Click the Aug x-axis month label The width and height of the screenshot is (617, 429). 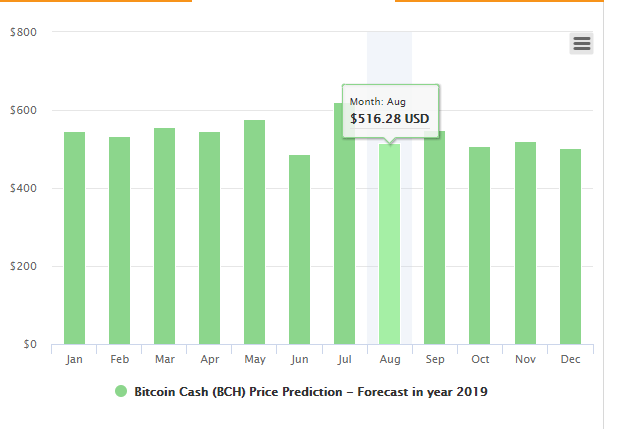click(x=390, y=359)
